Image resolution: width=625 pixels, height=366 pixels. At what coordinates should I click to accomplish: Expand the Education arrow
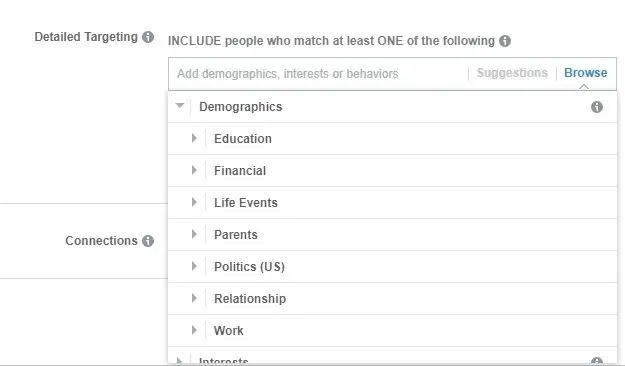pos(194,138)
